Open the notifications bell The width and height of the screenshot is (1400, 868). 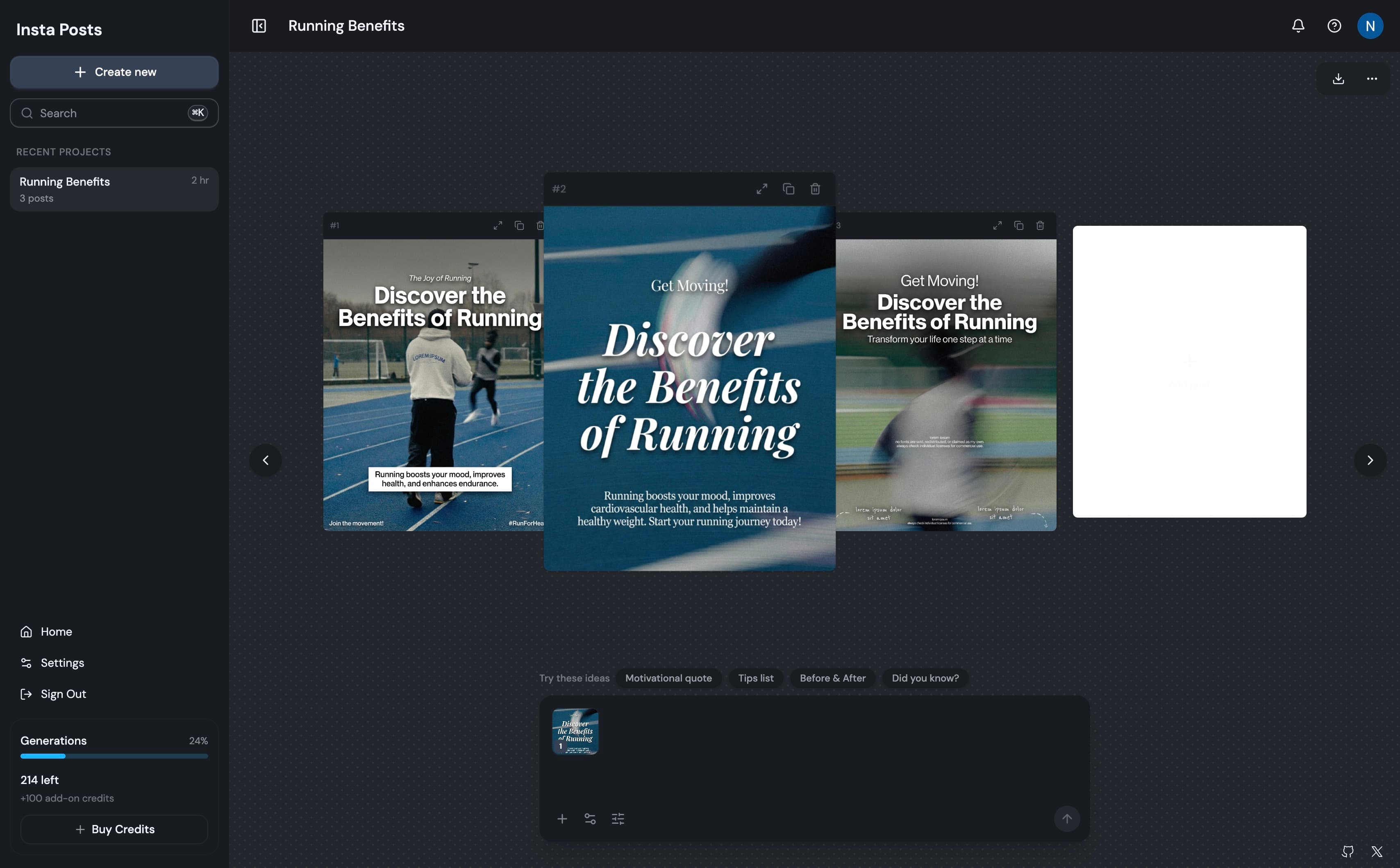click(1298, 26)
